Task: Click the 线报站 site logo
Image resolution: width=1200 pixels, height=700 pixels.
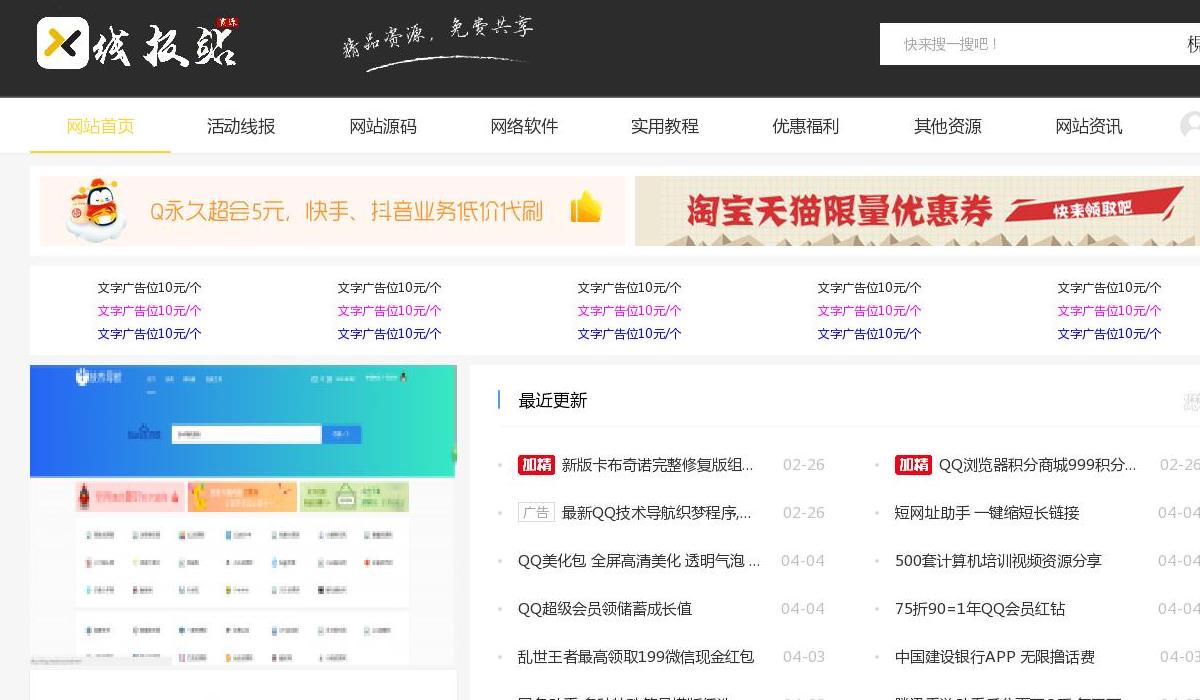Action: [x=137, y=43]
